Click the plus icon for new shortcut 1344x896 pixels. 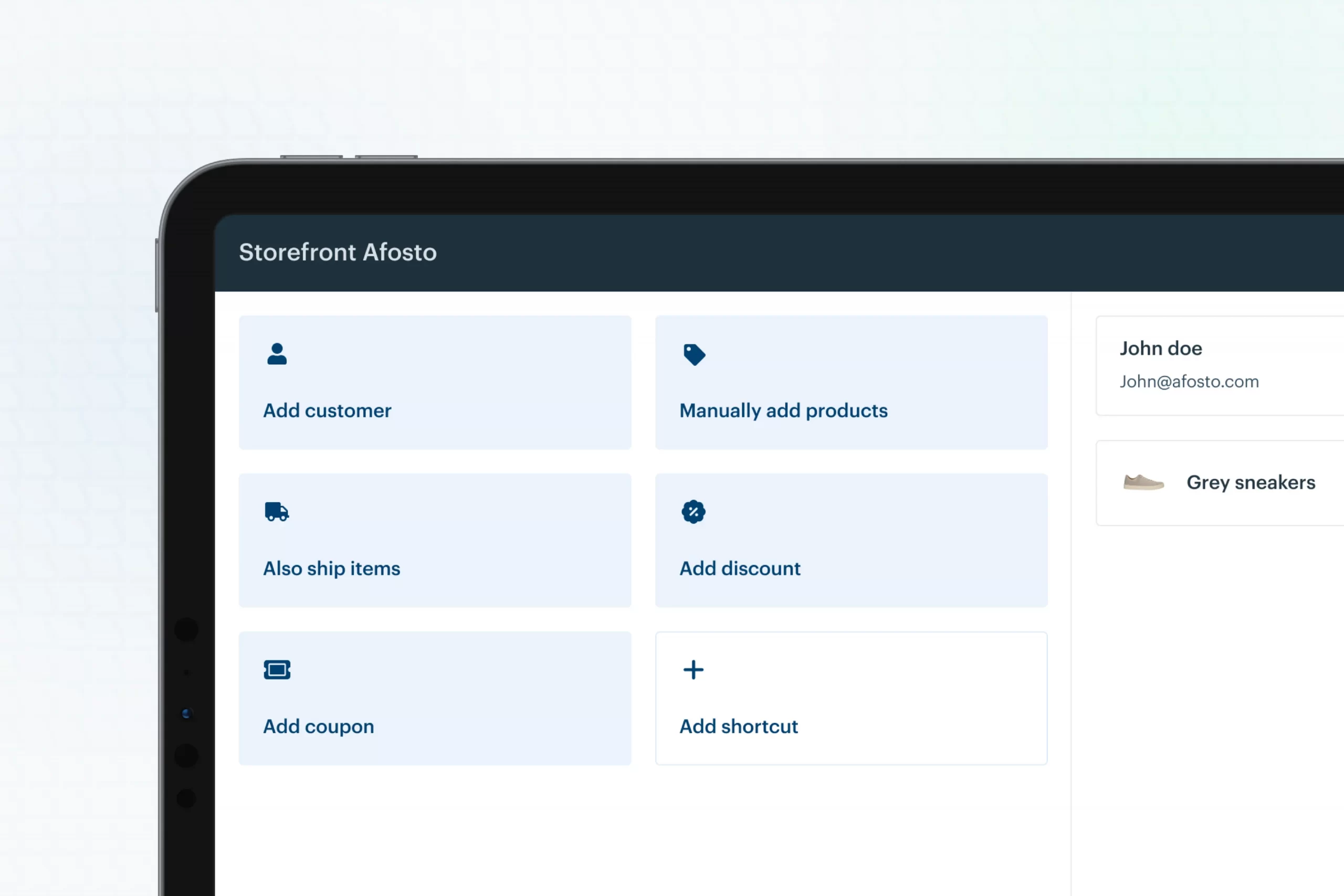pyautogui.click(x=694, y=670)
